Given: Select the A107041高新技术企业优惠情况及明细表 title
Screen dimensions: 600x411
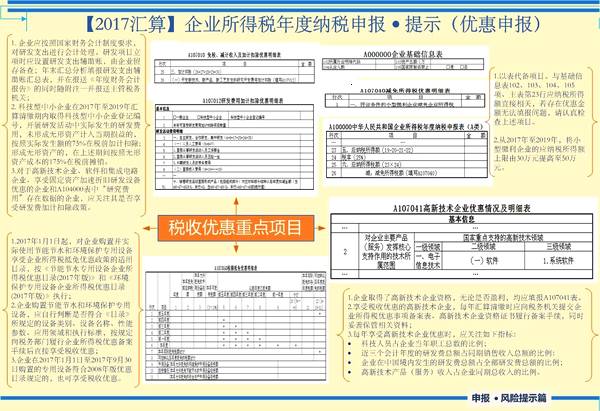Looking at the screenshot, I should [x=461, y=208].
